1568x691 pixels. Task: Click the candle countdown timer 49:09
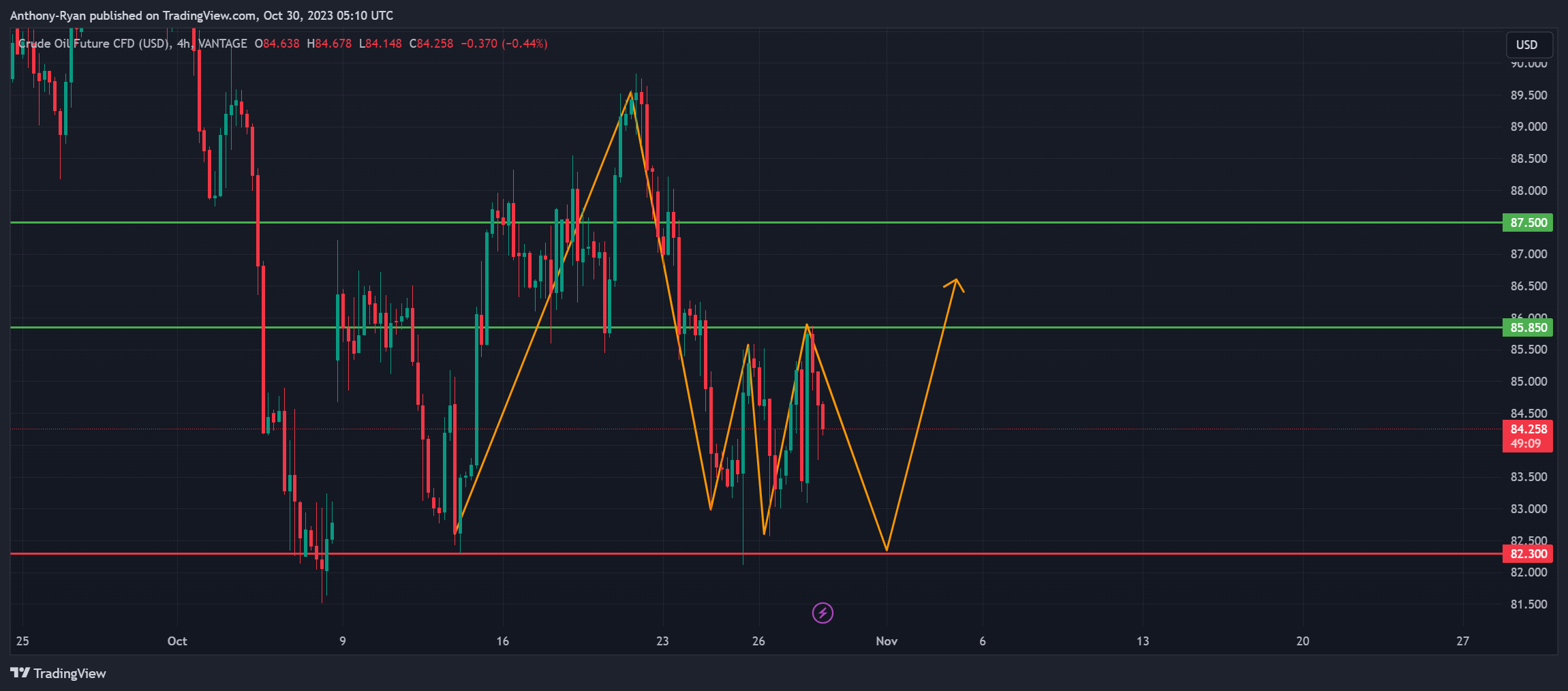coord(1526,444)
